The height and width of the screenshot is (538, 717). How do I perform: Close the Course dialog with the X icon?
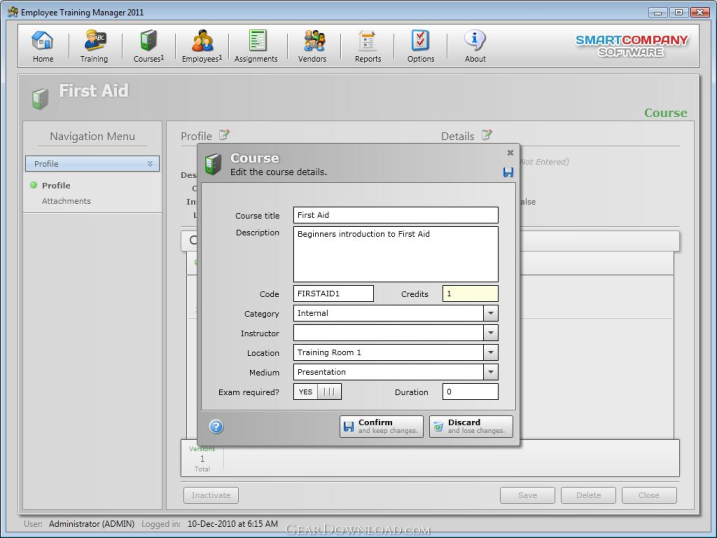[x=510, y=153]
